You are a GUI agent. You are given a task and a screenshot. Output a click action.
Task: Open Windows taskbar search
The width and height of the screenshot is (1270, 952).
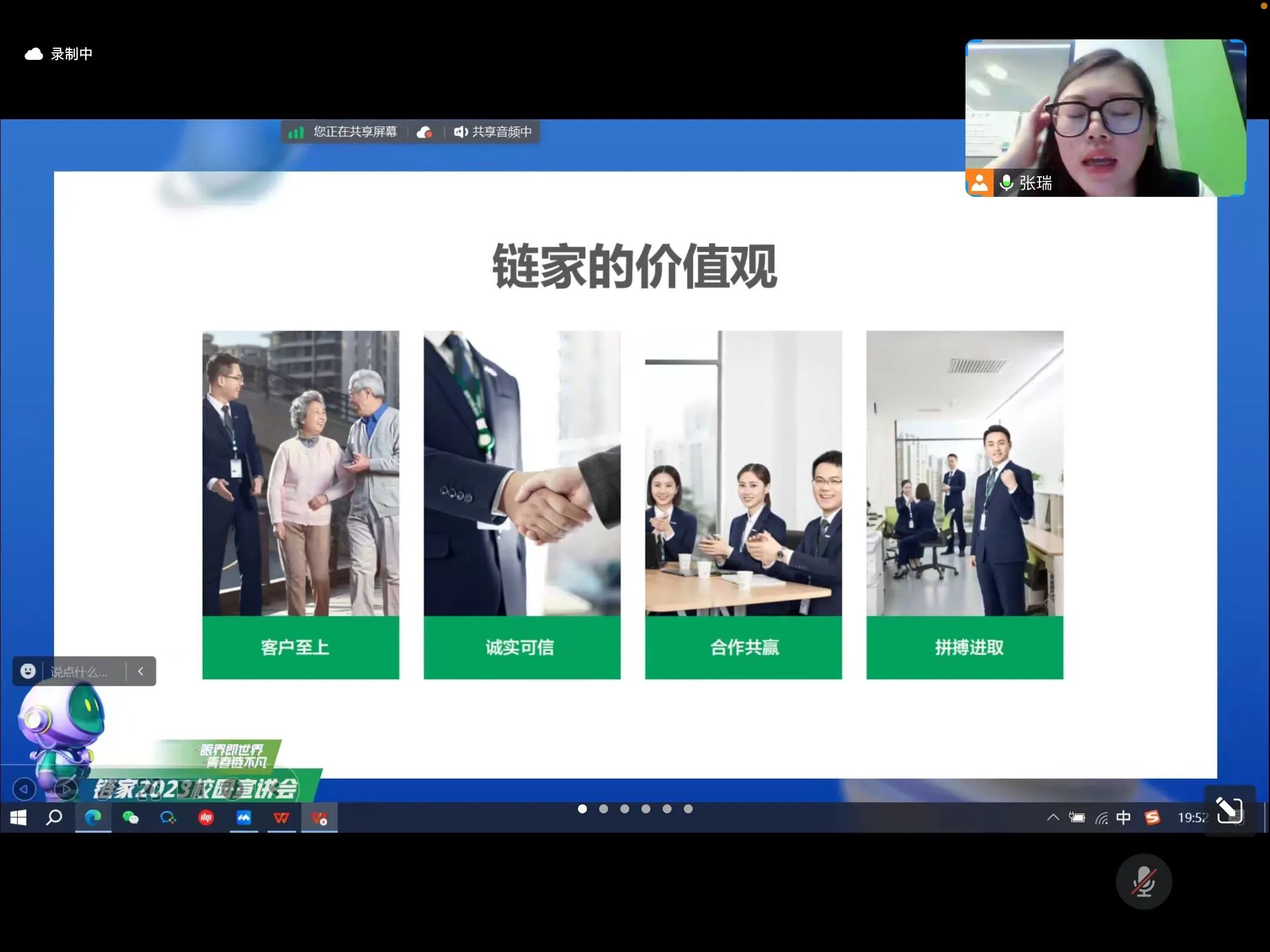(x=55, y=817)
